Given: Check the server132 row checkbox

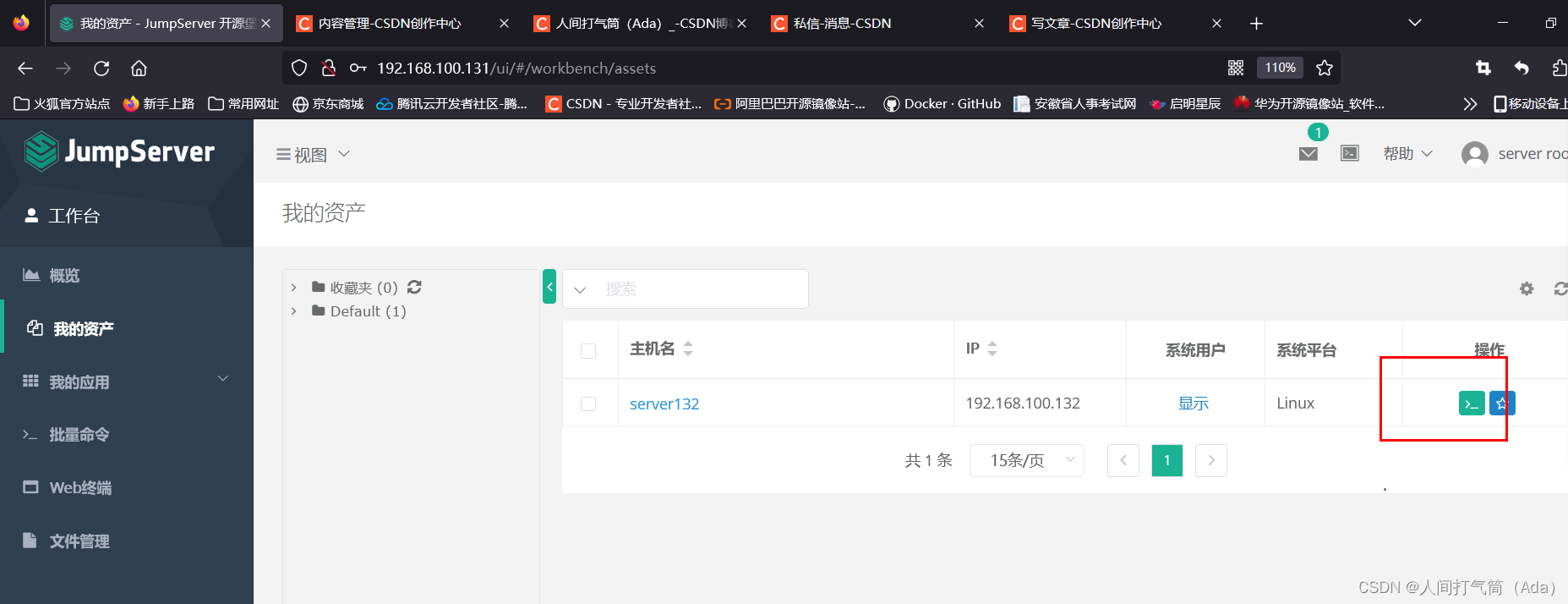Looking at the screenshot, I should [x=588, y=404].
